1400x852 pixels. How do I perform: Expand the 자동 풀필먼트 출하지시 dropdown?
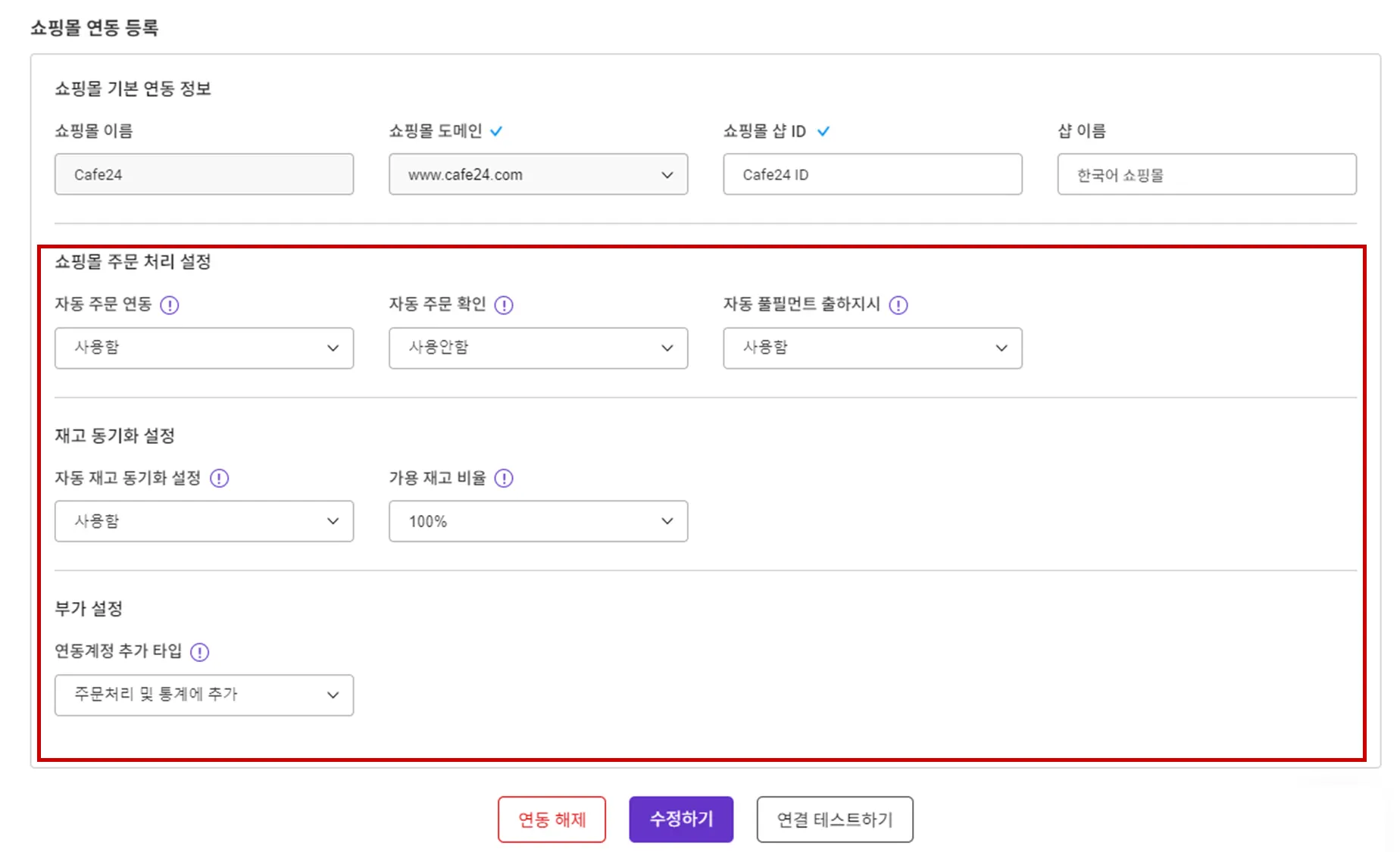coord(872,348)
